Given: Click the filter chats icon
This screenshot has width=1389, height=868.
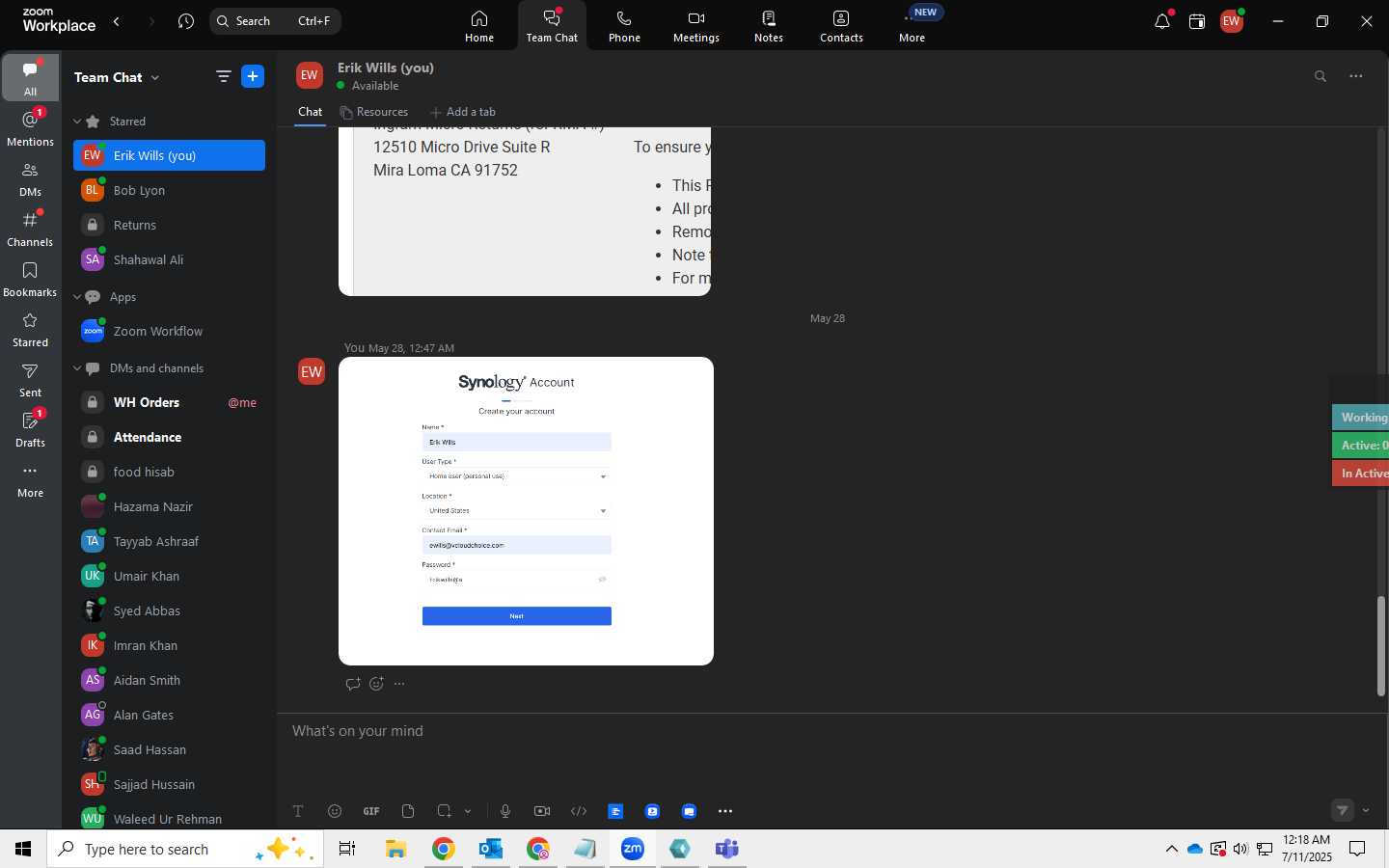Looking at the screenshot, I should point(223,77).
